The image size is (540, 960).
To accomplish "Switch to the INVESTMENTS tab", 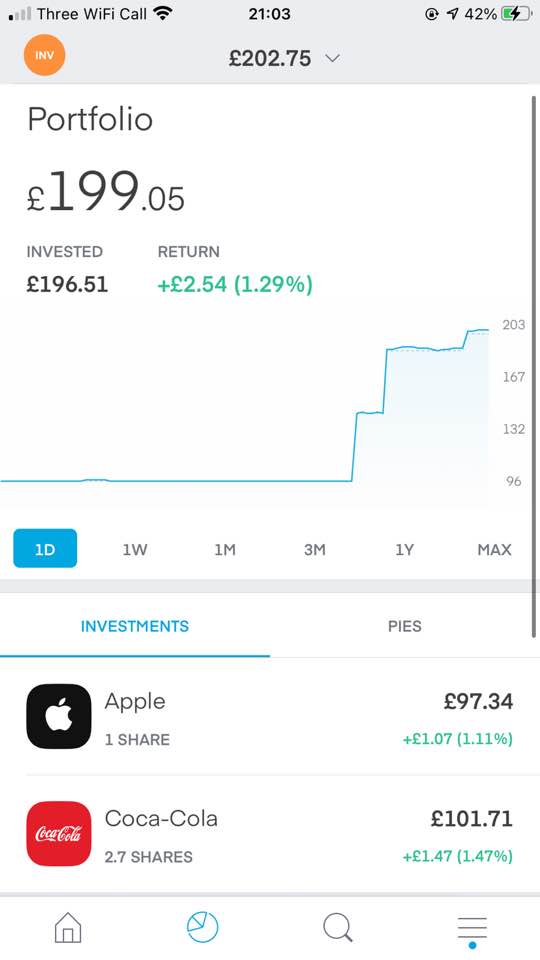I will point(135,626).
